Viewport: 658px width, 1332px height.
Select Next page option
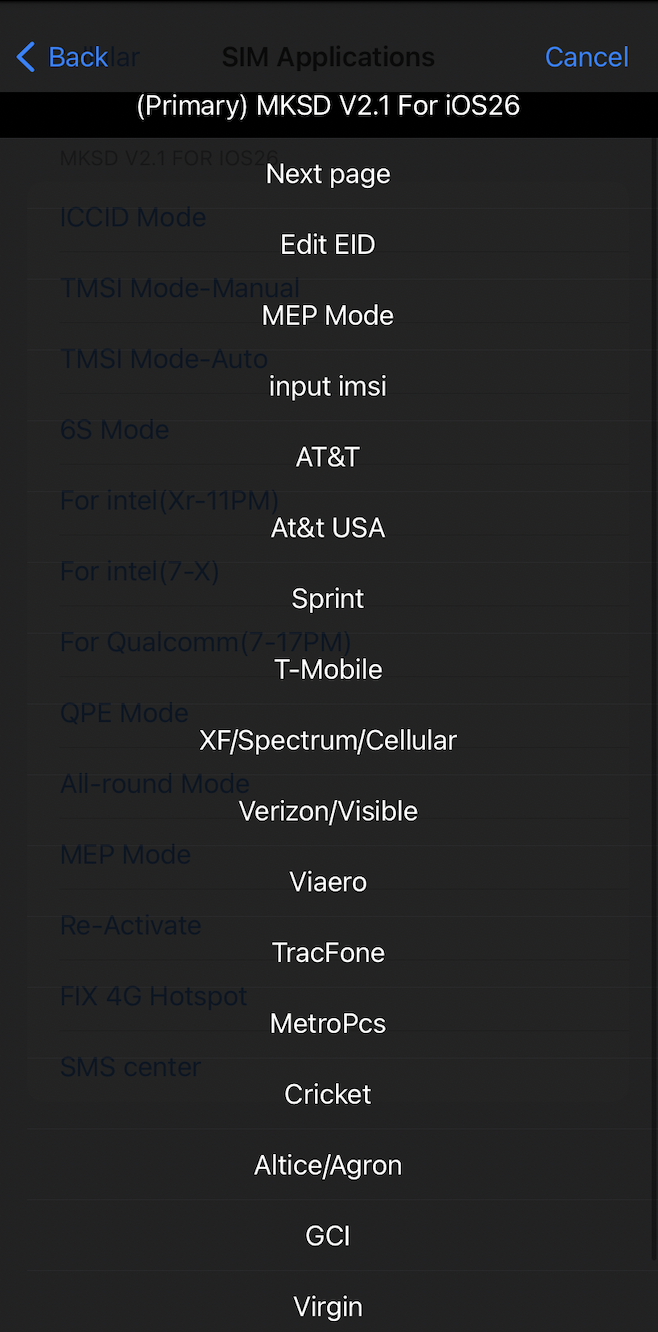(x=328, y=174)
